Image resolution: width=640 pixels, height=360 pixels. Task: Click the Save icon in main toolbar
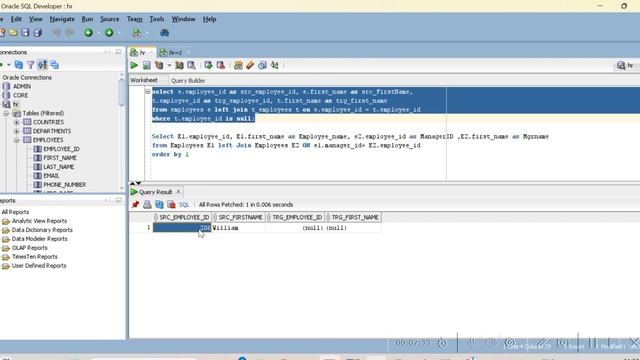pyautogui.click(x=25, y=33)
